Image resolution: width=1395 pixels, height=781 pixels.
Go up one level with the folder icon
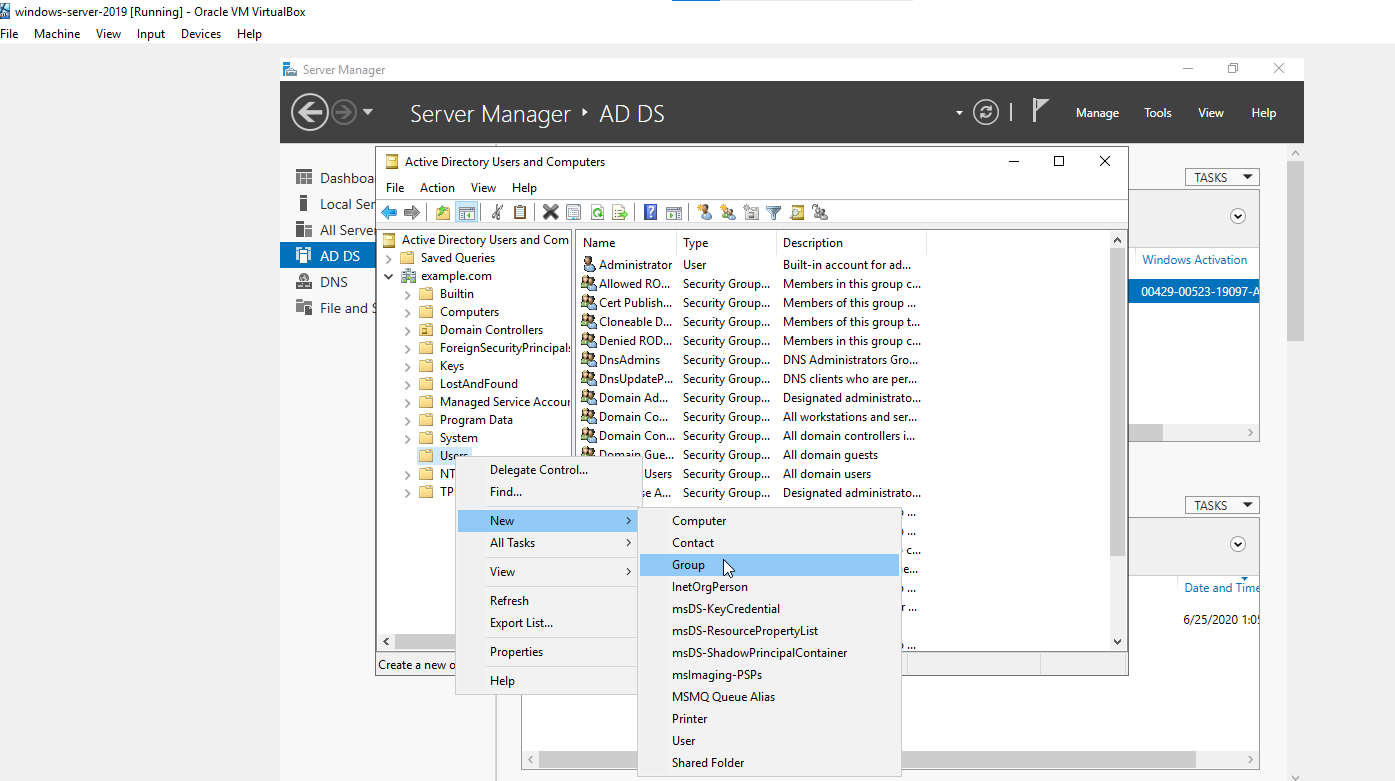[x=443, y=212]
